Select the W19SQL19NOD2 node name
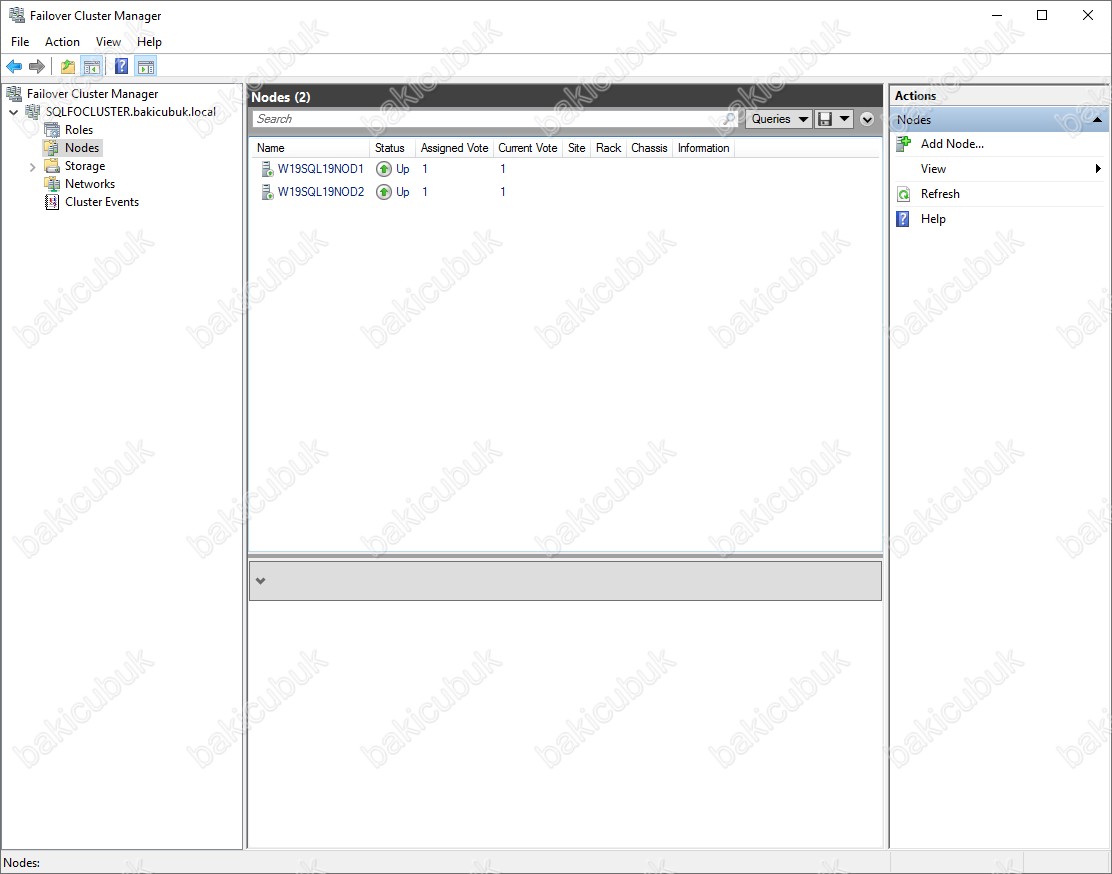 click(321, 192)
